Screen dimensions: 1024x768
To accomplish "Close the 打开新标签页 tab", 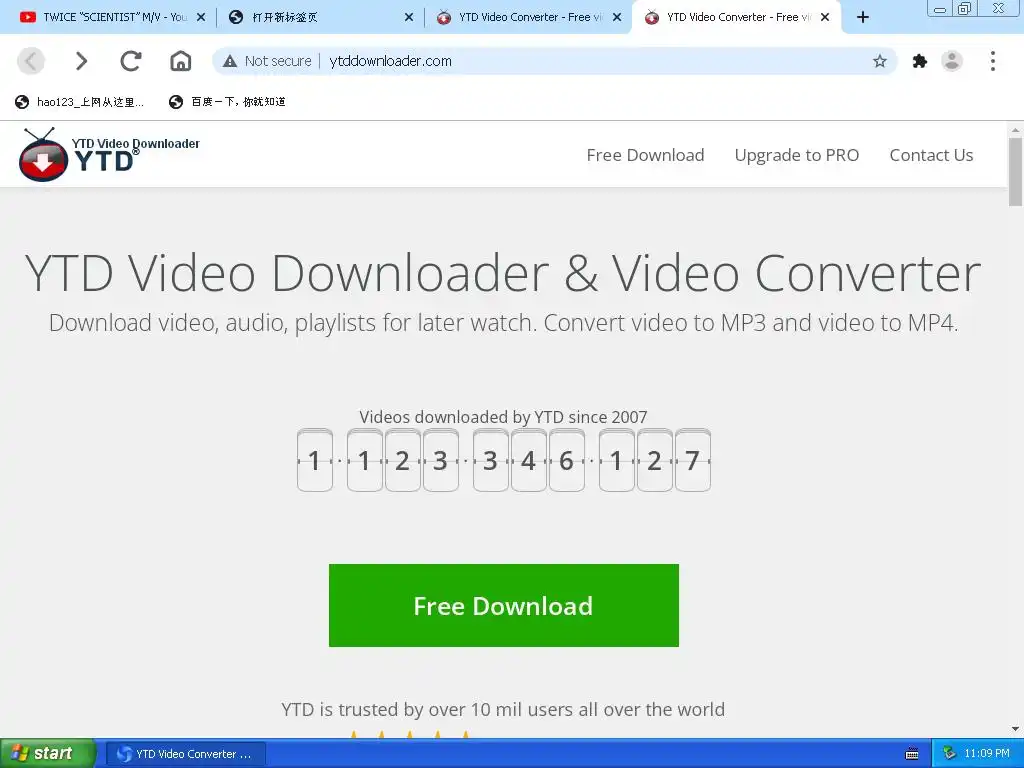I will 409,18.
